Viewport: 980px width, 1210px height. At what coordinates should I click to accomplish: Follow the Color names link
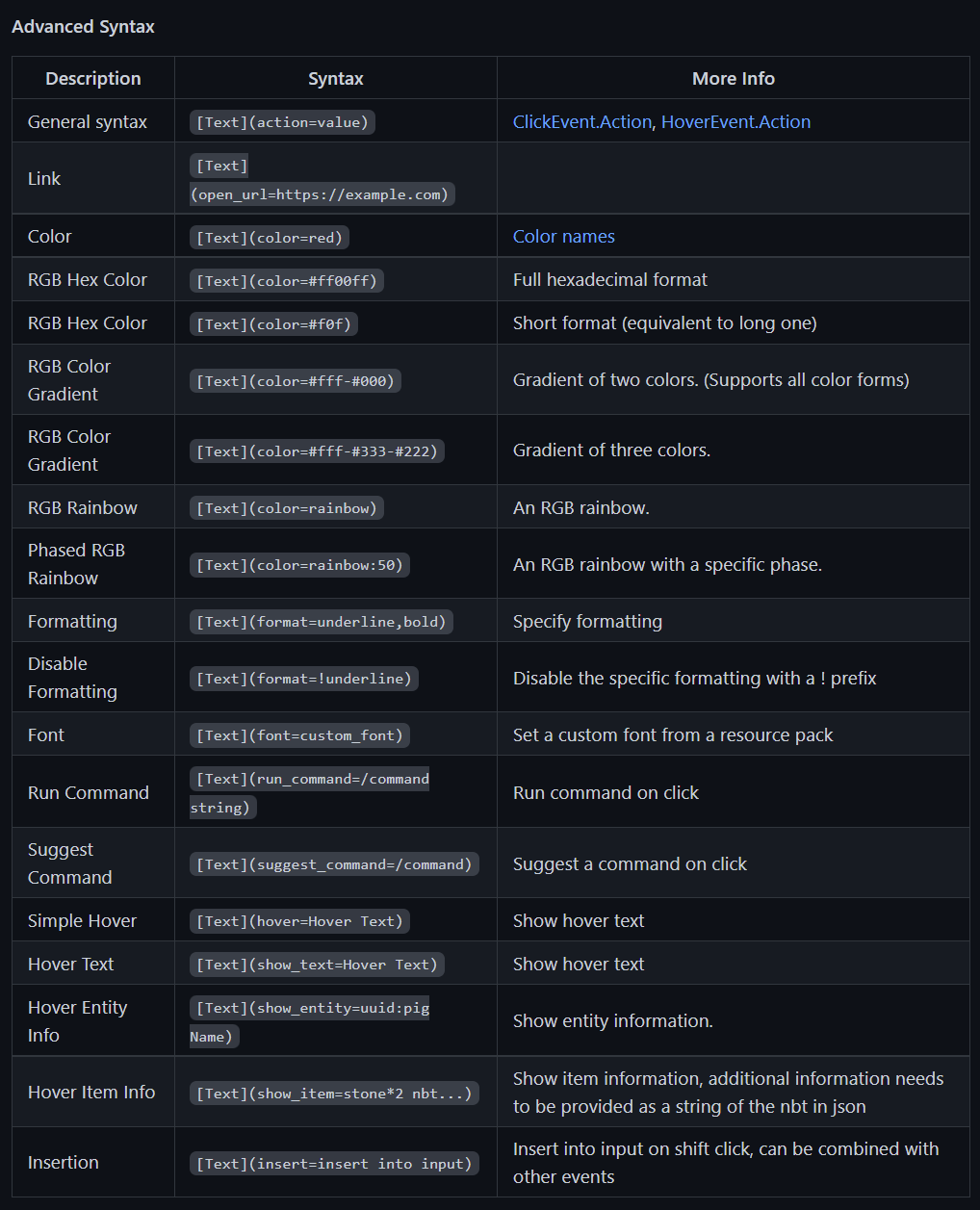[564, 237]
